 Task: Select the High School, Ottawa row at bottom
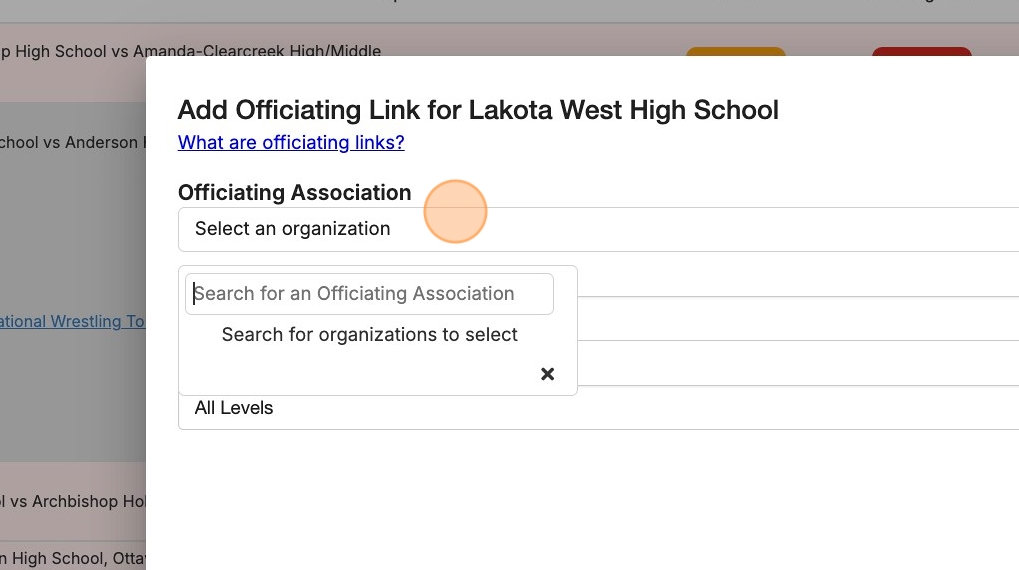click(72, 558)
